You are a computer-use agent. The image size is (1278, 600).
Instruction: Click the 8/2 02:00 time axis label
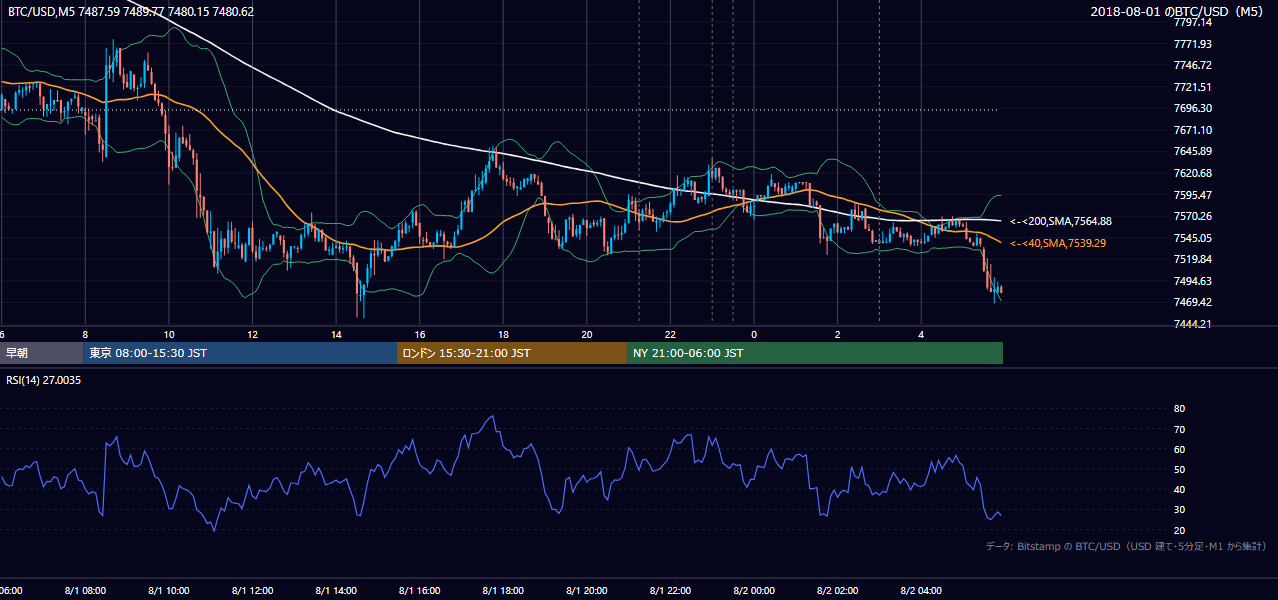838,591
